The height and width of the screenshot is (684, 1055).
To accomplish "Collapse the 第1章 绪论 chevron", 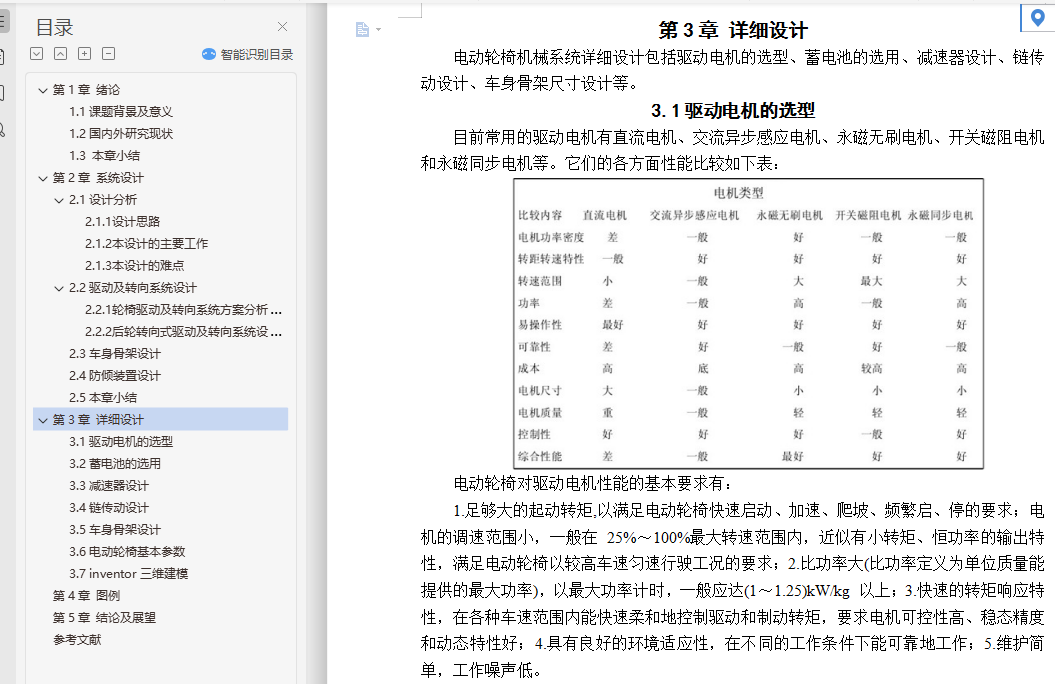I will pyautogui.click(x=43, y=90).
